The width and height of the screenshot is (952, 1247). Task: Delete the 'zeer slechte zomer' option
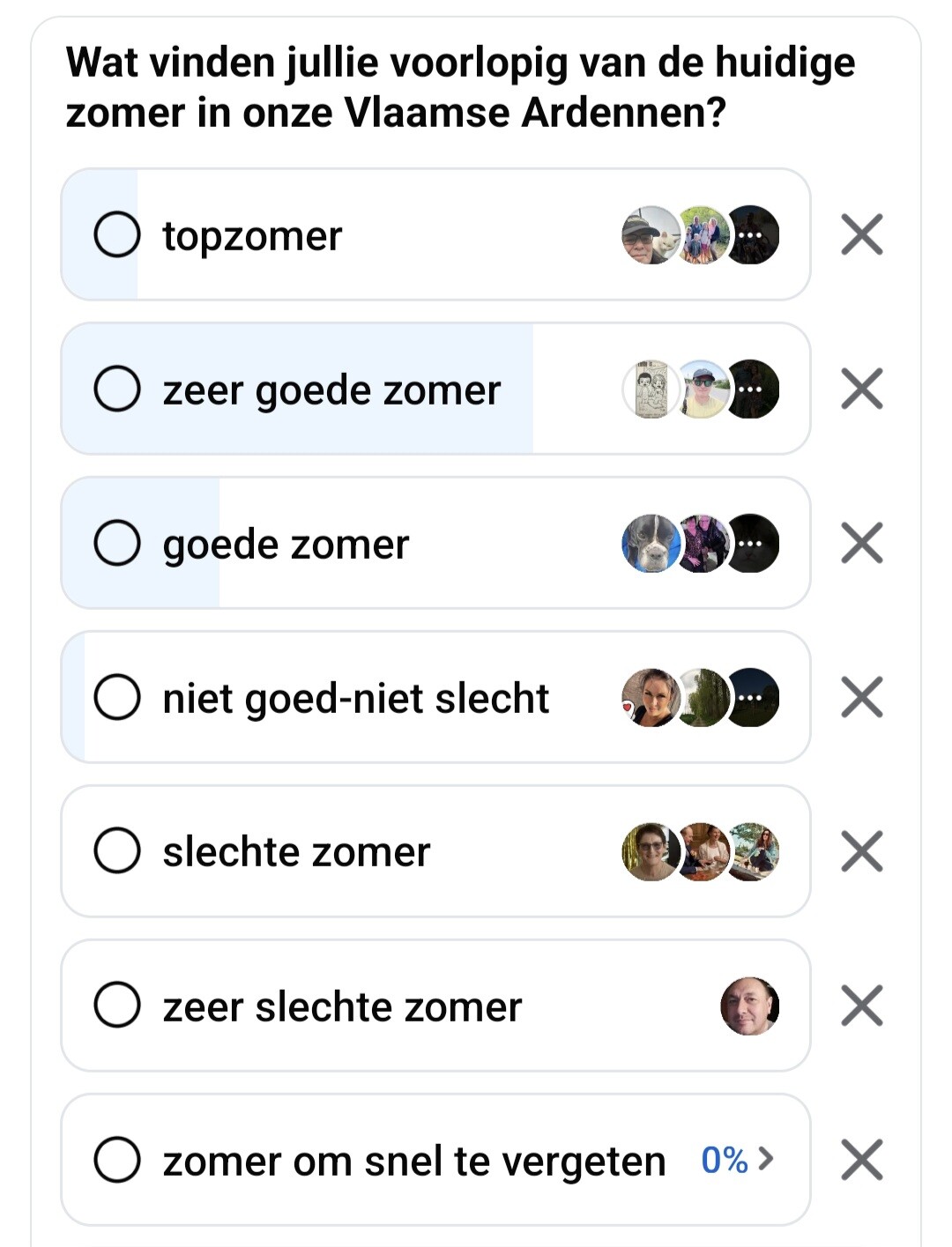point(861,1006)
